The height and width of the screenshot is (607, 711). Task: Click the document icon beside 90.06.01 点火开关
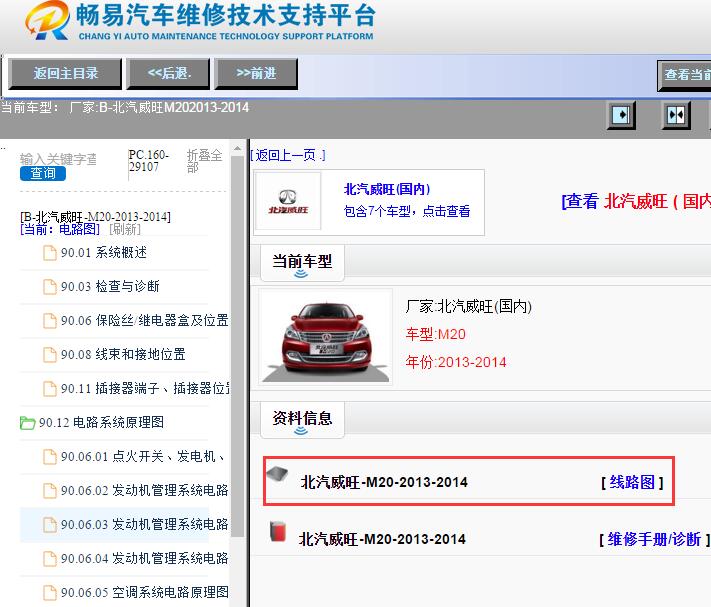49,457
